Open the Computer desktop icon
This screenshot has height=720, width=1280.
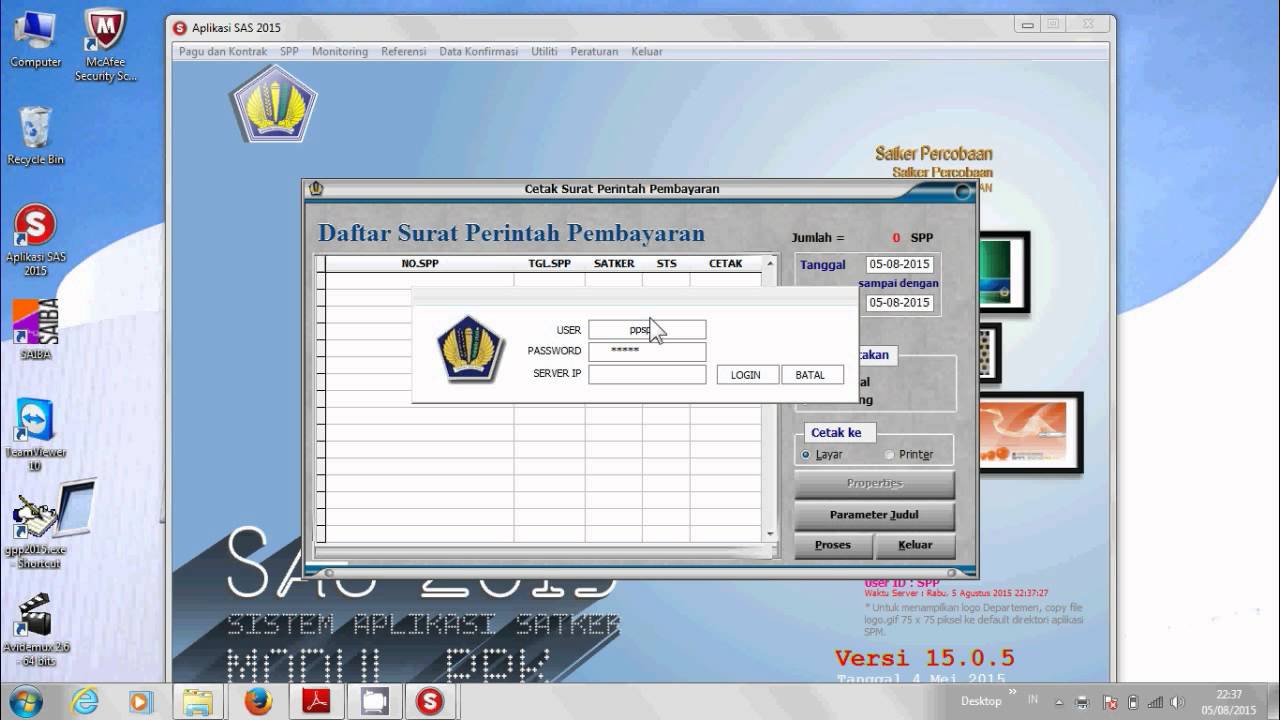36,38
